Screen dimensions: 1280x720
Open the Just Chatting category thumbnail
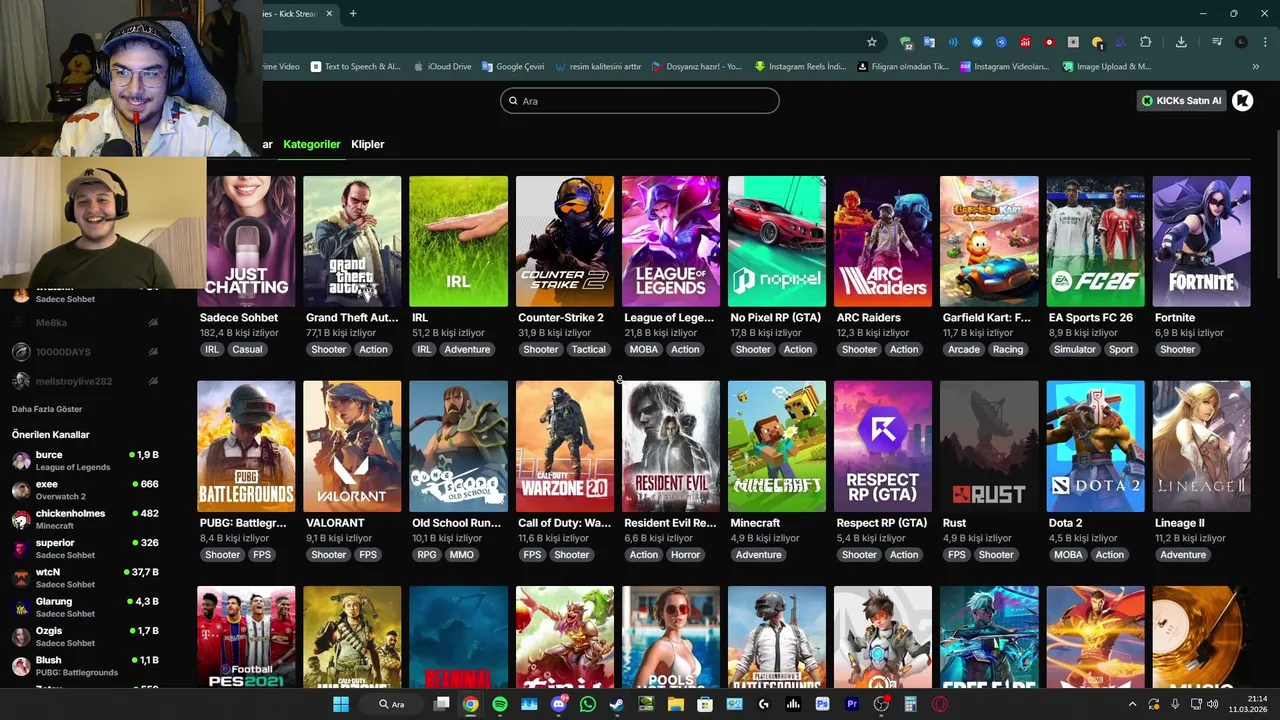[x=246, y=241]
